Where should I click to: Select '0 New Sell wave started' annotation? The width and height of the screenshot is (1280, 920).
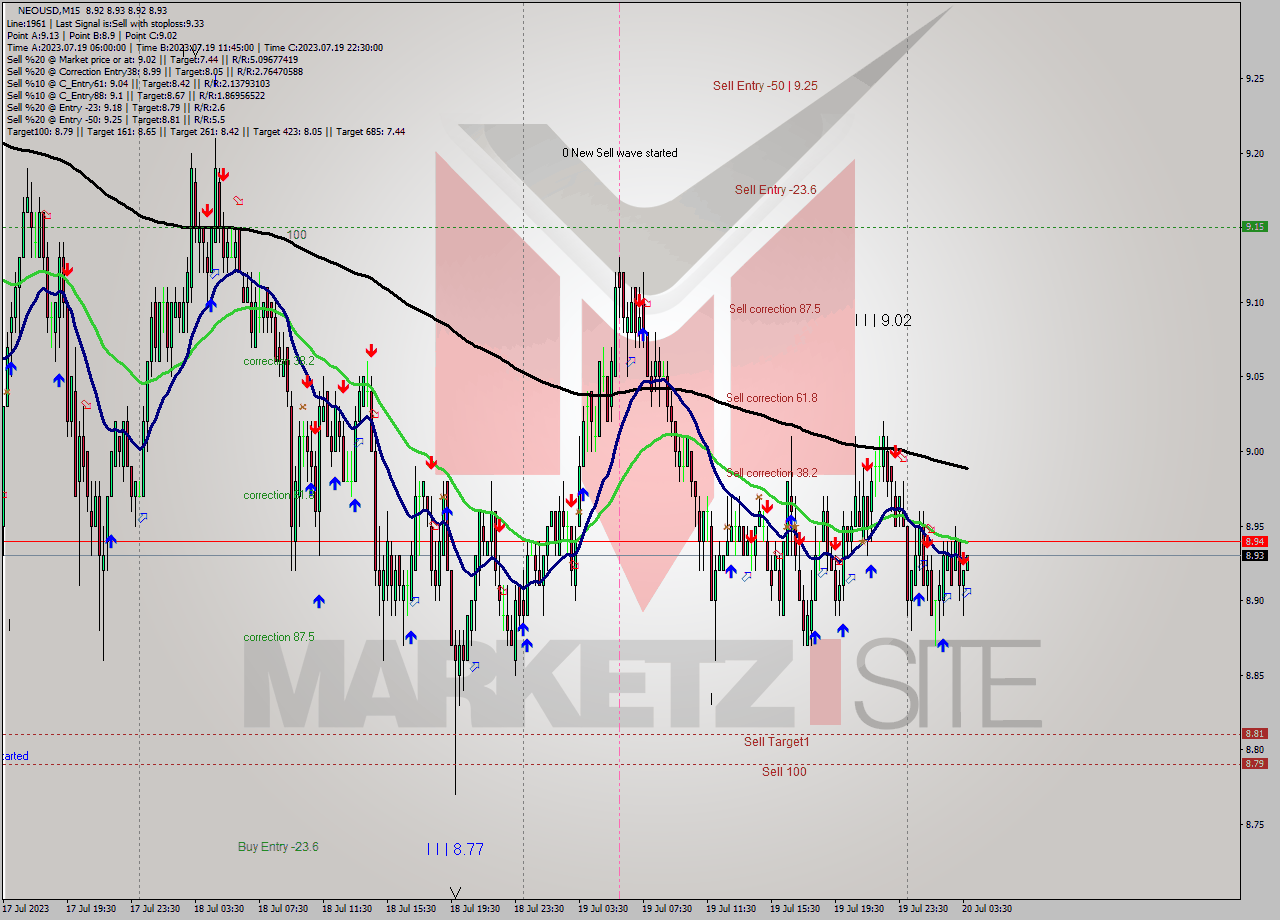[x=619, y=153]
